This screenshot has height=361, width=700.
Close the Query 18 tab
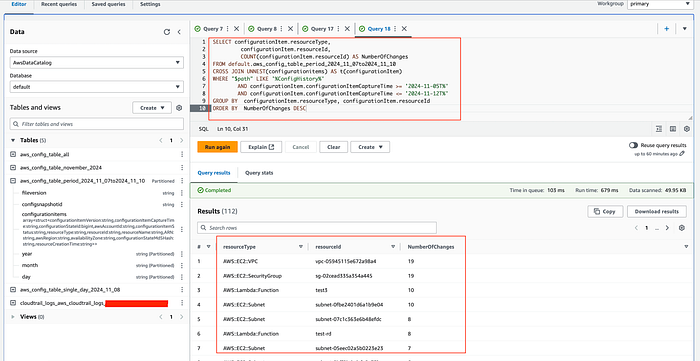[x=404, y=29]
